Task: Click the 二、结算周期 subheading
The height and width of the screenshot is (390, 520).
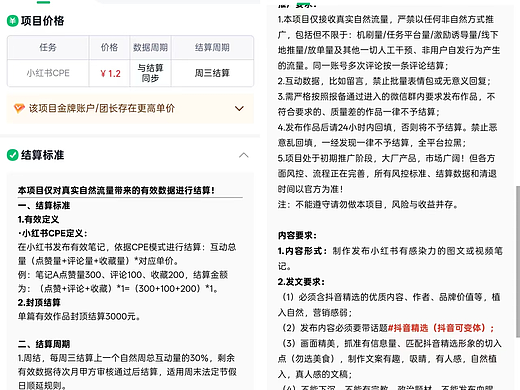Action: [44, 344]
